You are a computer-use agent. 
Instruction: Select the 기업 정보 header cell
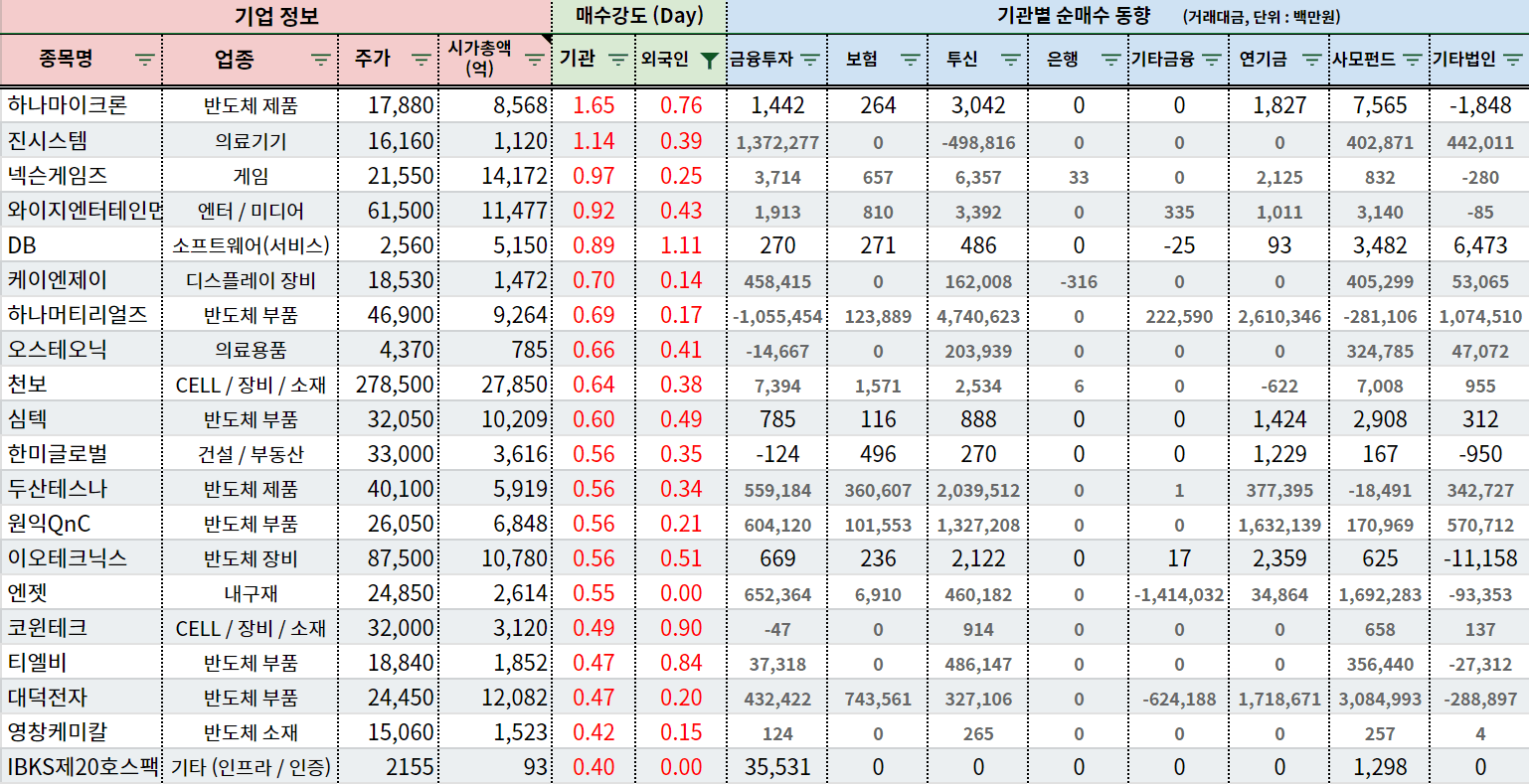[276, 17]
